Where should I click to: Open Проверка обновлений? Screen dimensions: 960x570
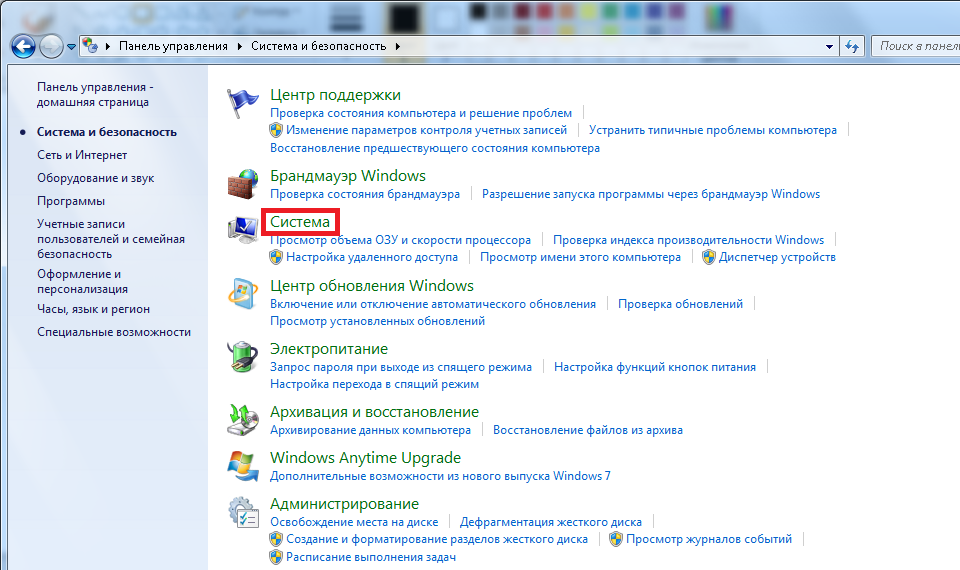click(680, 304)
